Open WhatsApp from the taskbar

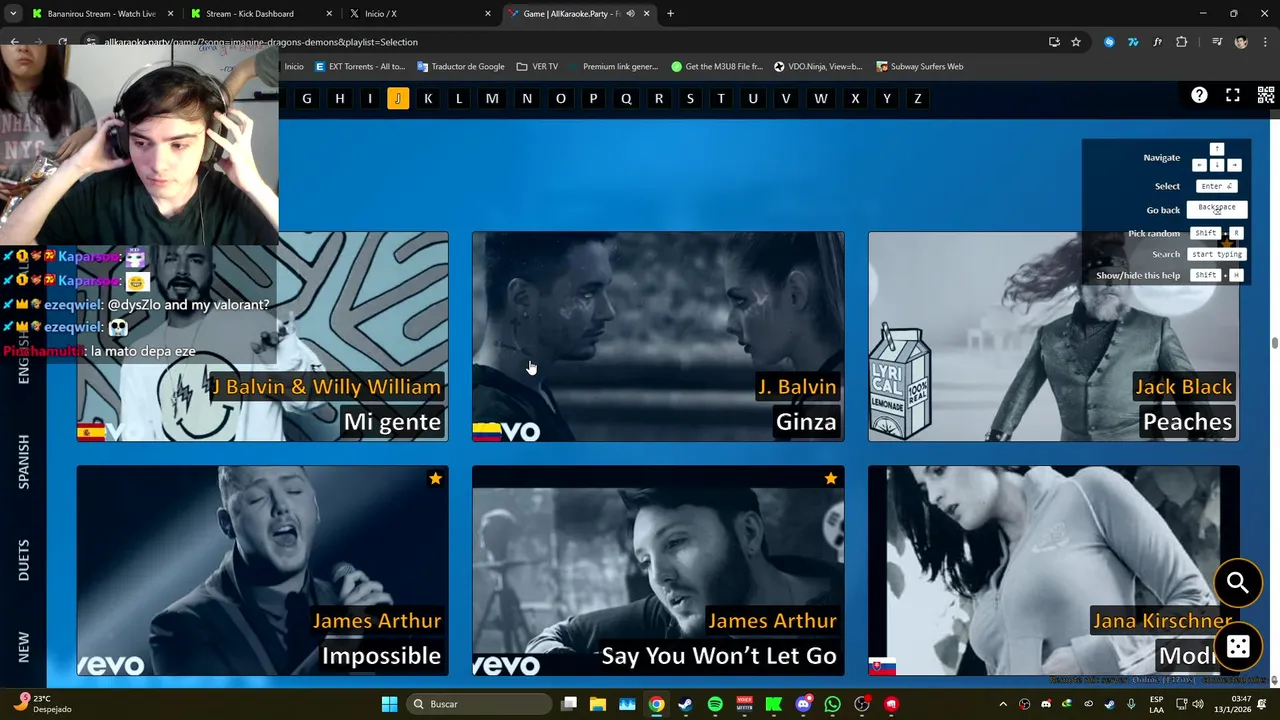pos(832,704)
